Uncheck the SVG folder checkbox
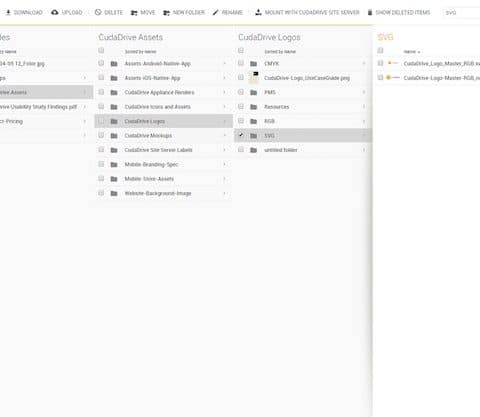The height and width of the screenshot is (417, 480). click(241, 135)
